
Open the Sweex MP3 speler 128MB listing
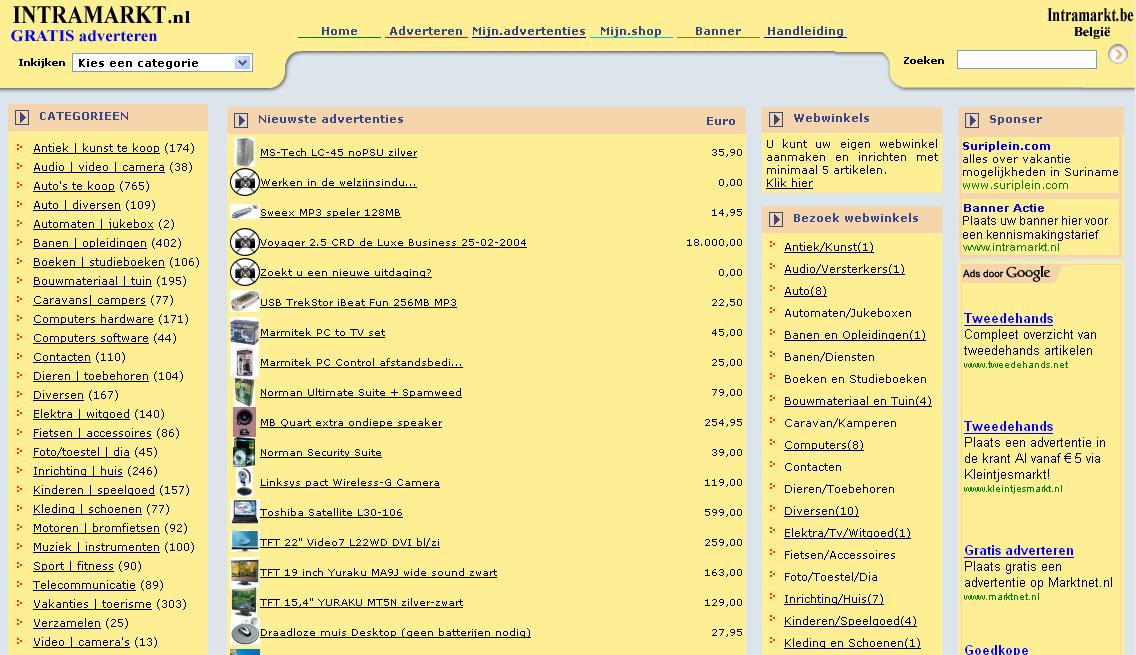(x=330, y=212)
